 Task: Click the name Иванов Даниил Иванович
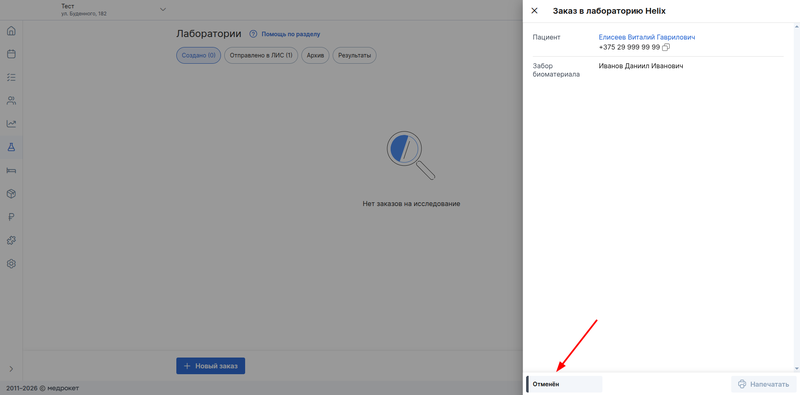640,66
